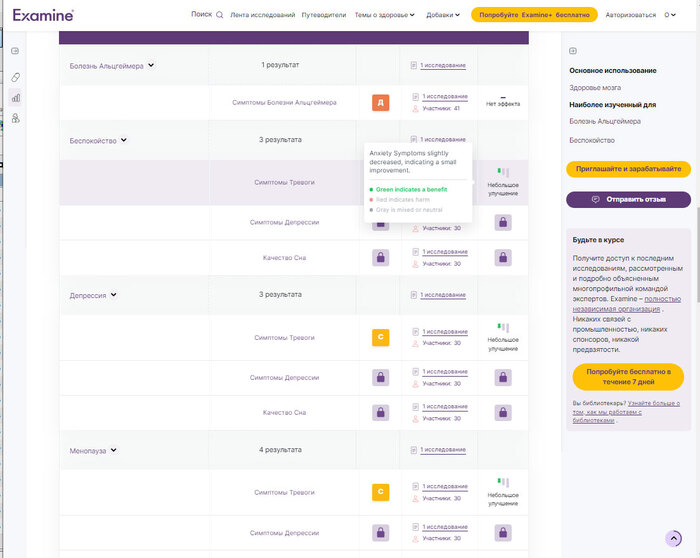Toggle the Депрессия section chevron
Viewport: 700px width, 558px height.
click(x=114, y=295)
